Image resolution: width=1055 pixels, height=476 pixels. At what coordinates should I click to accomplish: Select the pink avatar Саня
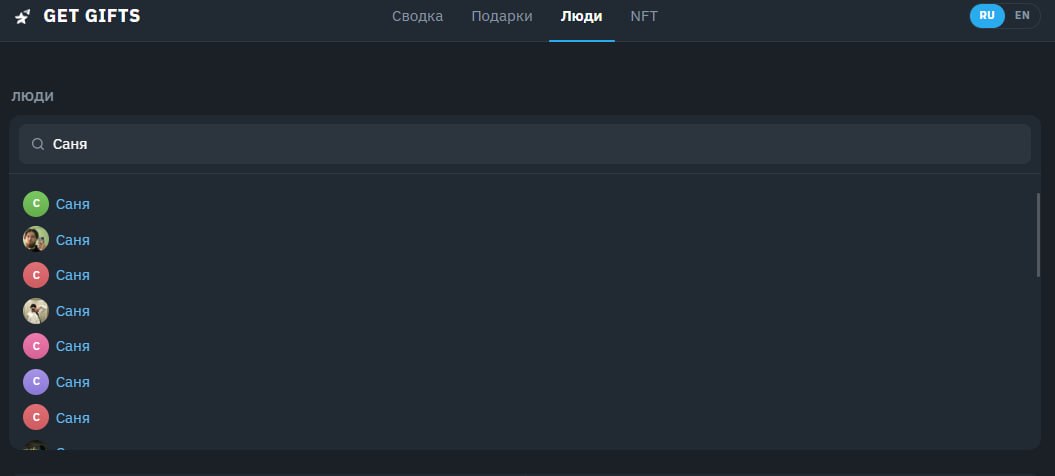point(36,346)
